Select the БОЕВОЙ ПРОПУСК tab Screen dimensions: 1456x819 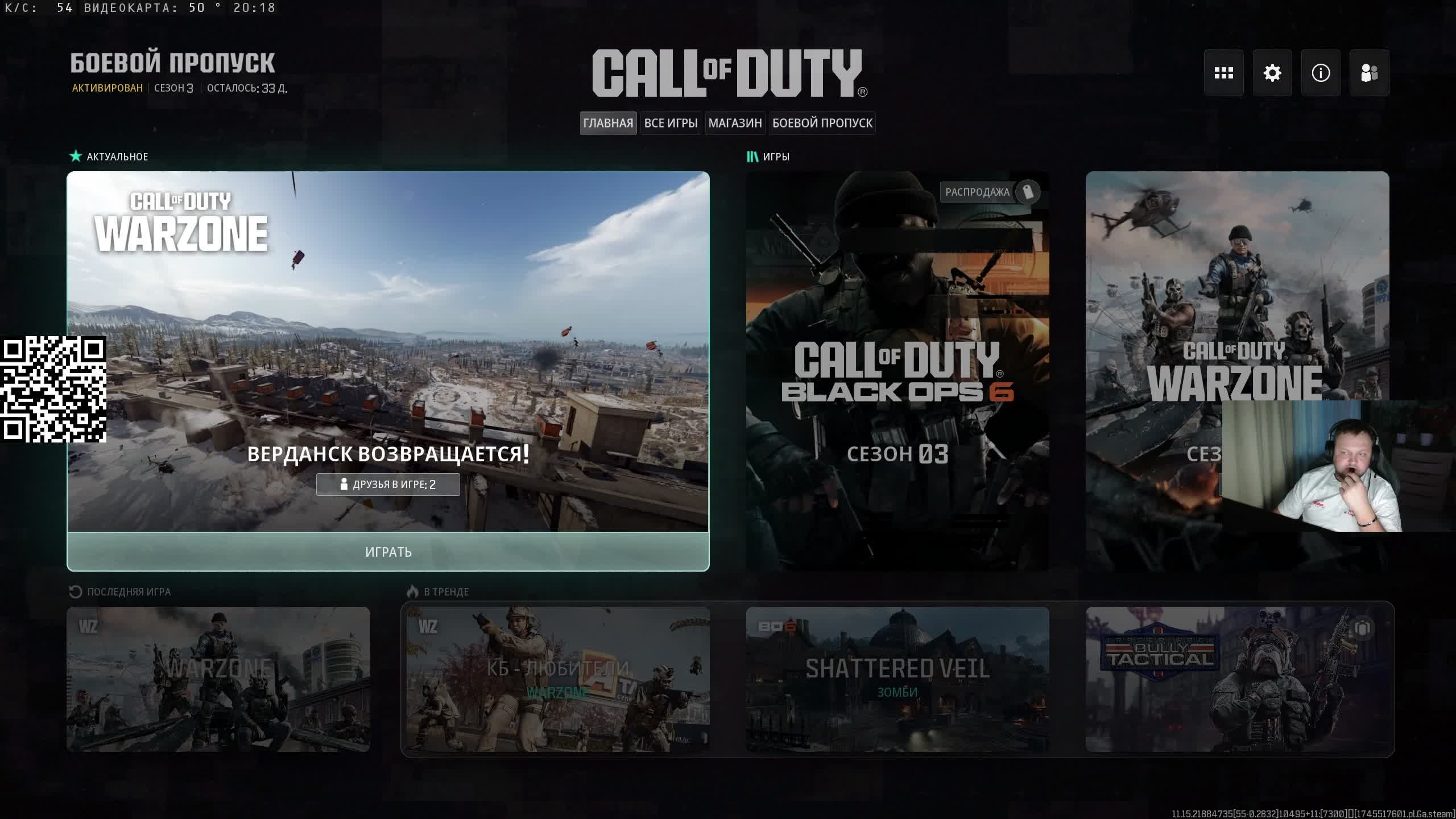822,123
